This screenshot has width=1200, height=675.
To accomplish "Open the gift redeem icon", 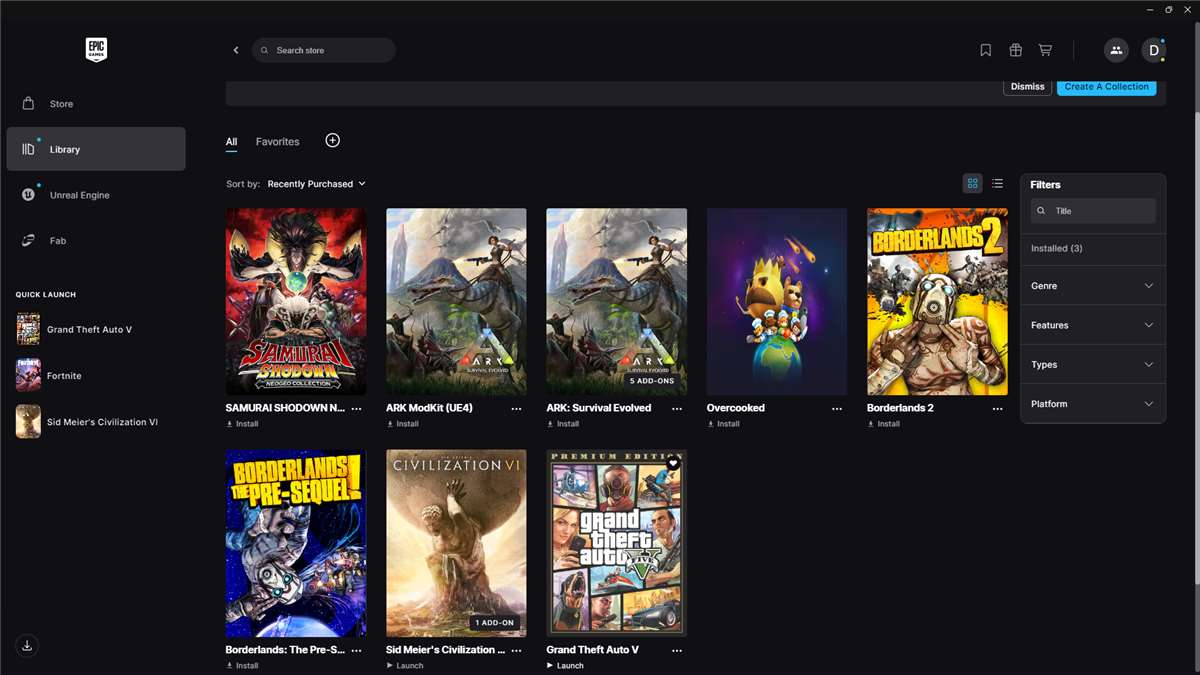I will tap(1015, 50).
